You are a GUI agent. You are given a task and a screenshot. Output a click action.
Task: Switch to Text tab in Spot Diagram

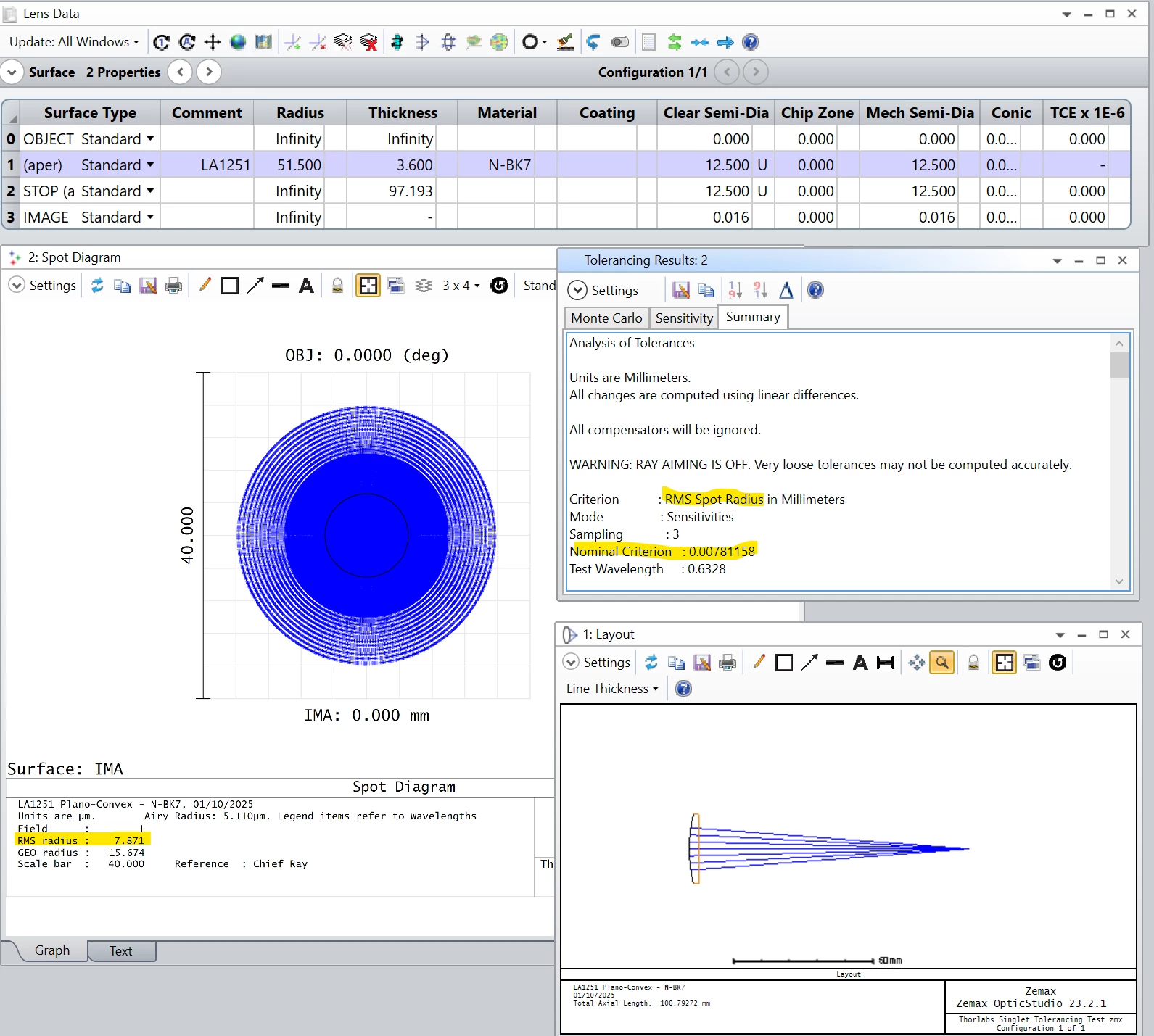click(x=121, y=951)
